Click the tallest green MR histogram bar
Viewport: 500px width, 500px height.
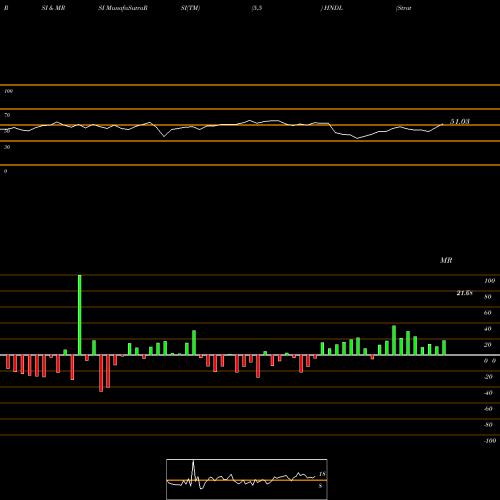[x=79, y=315]
